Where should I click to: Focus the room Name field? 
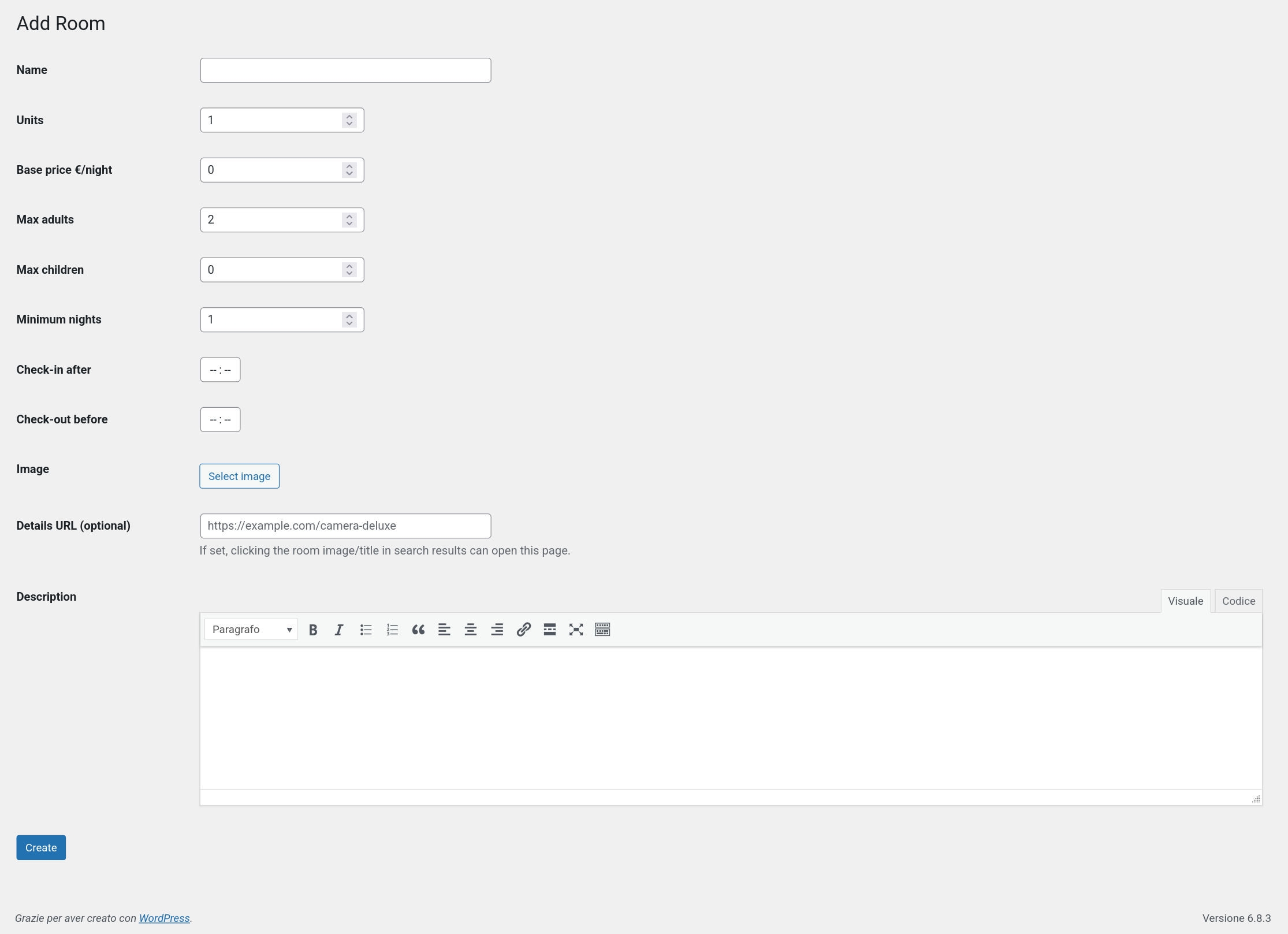click(x=345, y=70)
